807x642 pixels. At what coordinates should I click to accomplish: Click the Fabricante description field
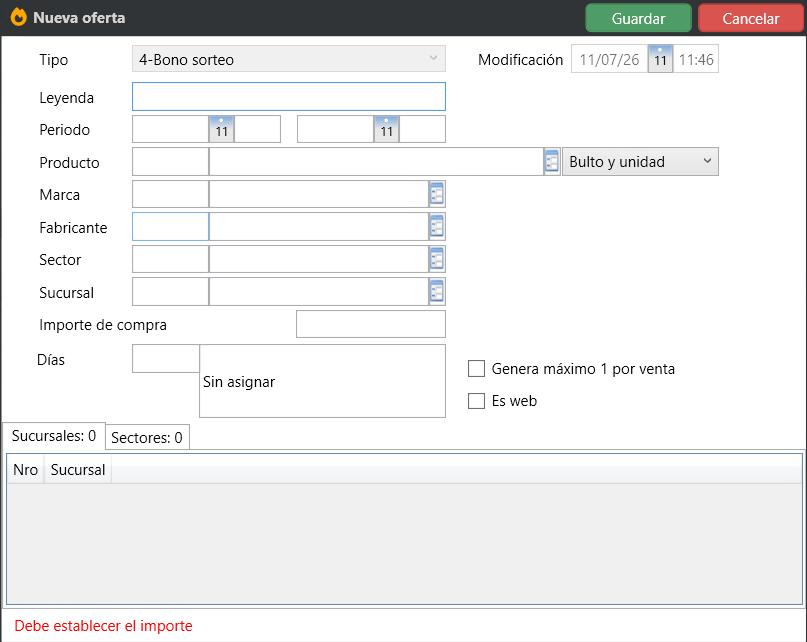tap(319, 227)
